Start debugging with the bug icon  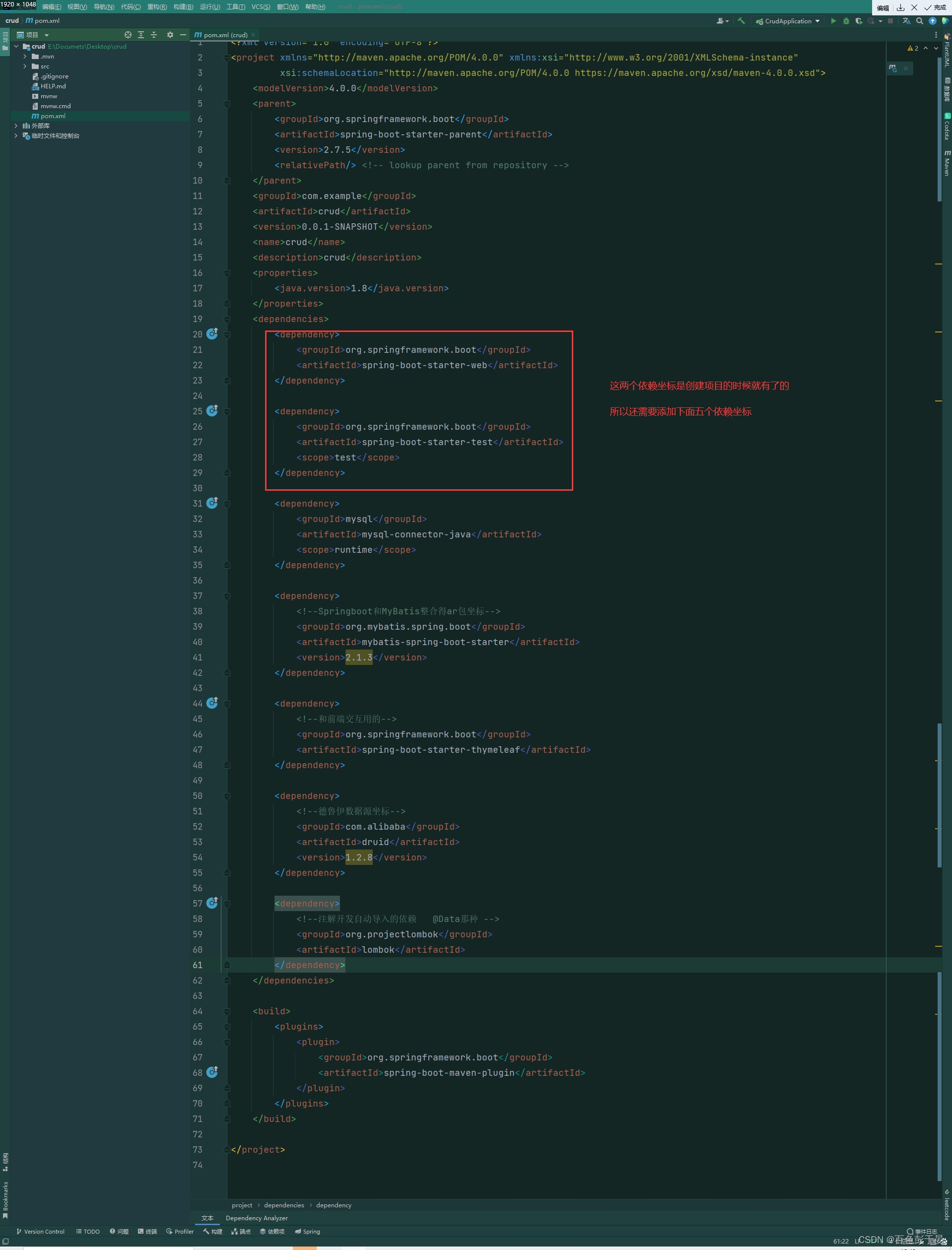click(846, 21)
